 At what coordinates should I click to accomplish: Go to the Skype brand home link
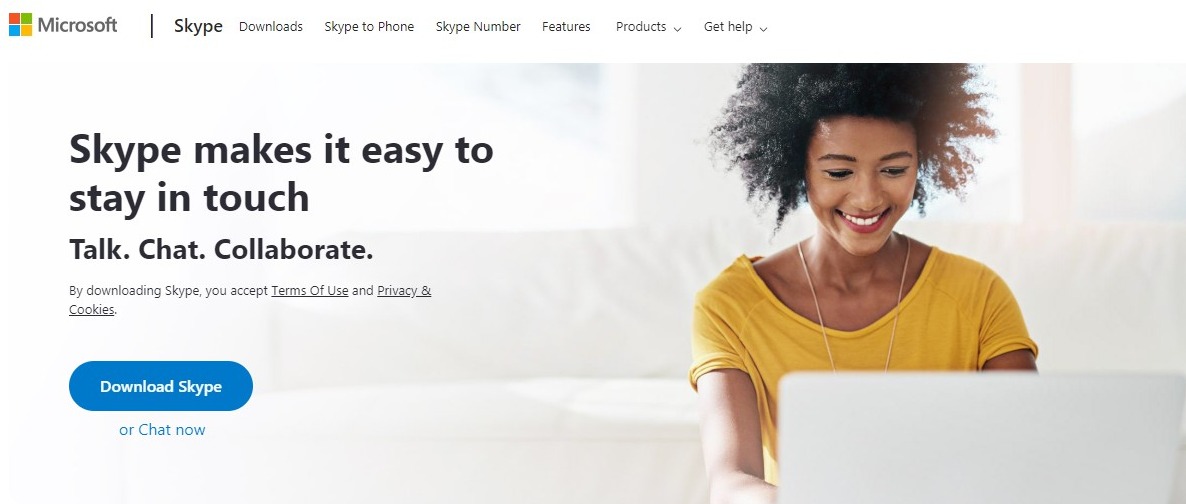click(198, 26)
